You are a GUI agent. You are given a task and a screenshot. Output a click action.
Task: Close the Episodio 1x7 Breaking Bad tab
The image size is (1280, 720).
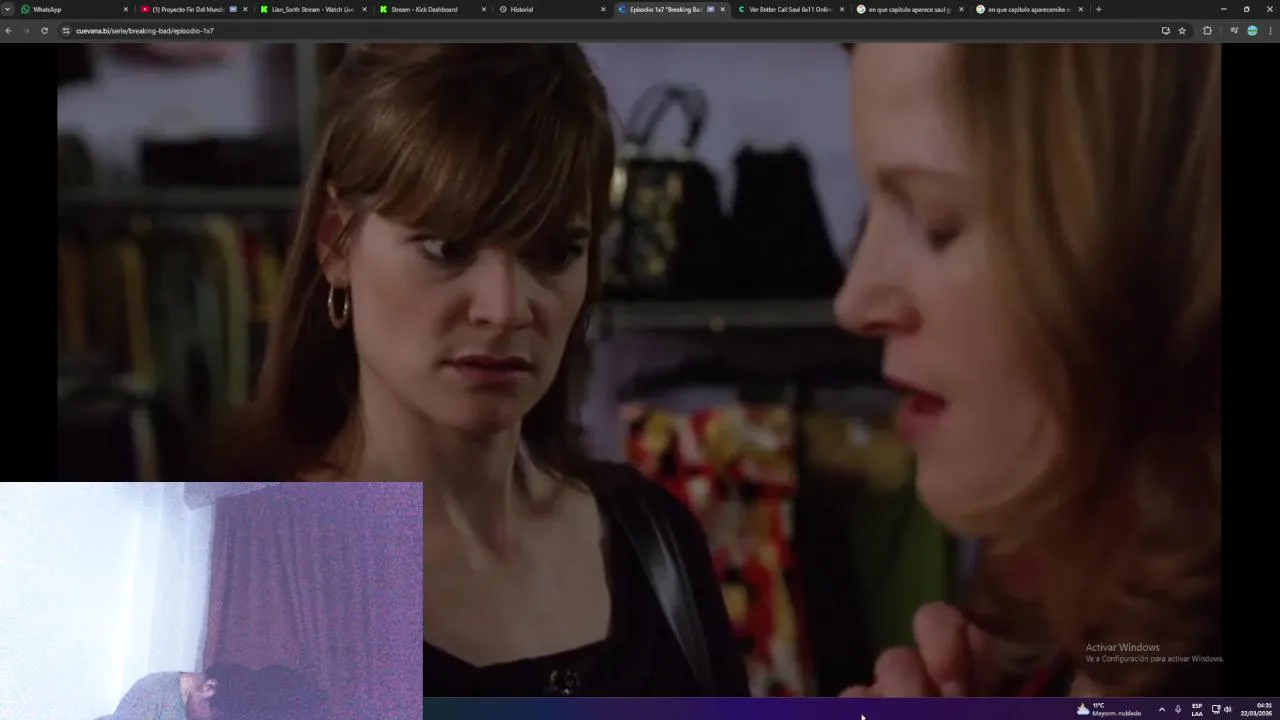[723, 9]
